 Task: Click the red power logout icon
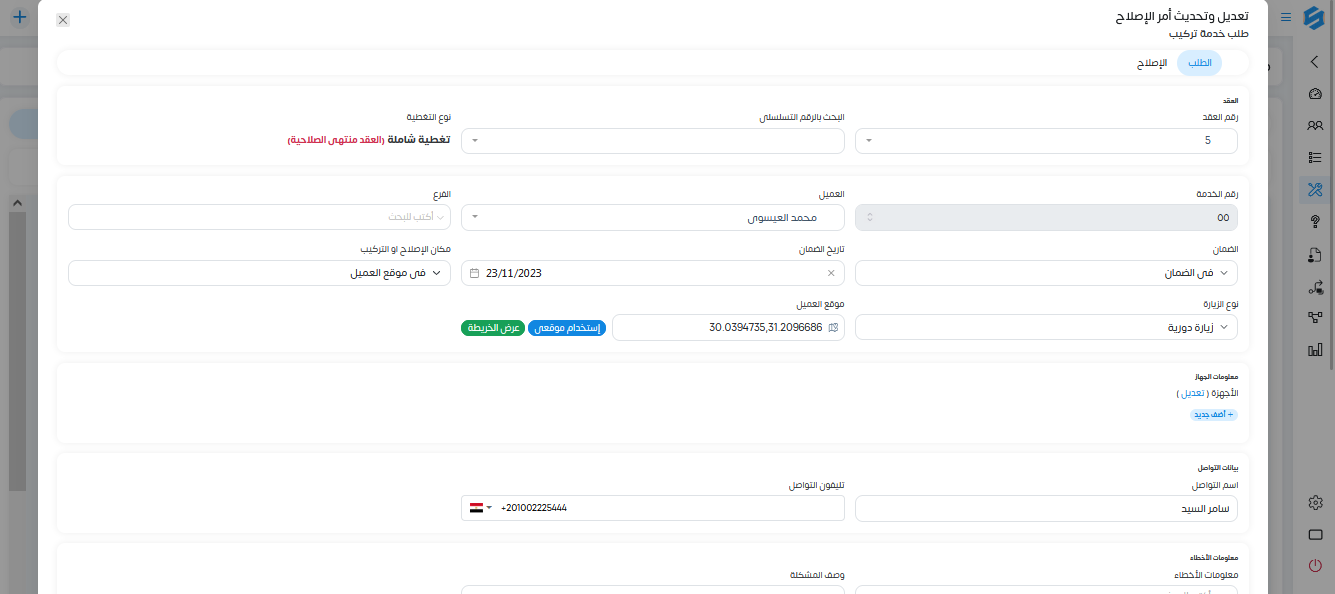(x=1315, y=566)
